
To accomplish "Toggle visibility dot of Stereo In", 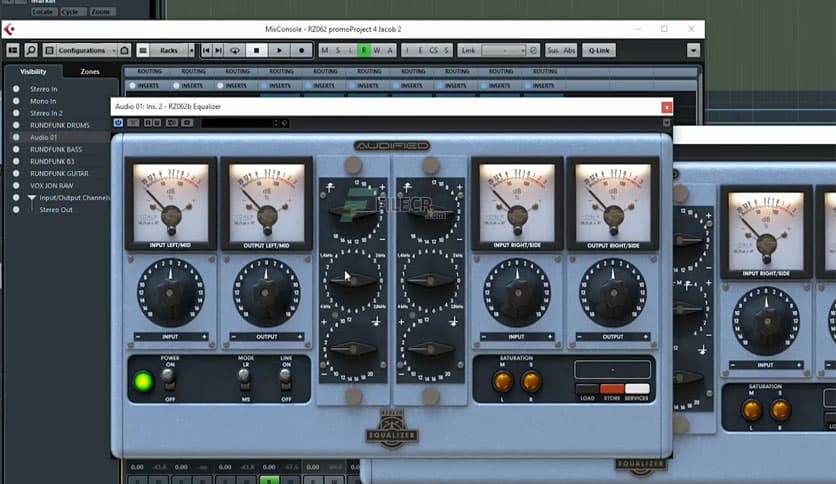I will (16, 89).
